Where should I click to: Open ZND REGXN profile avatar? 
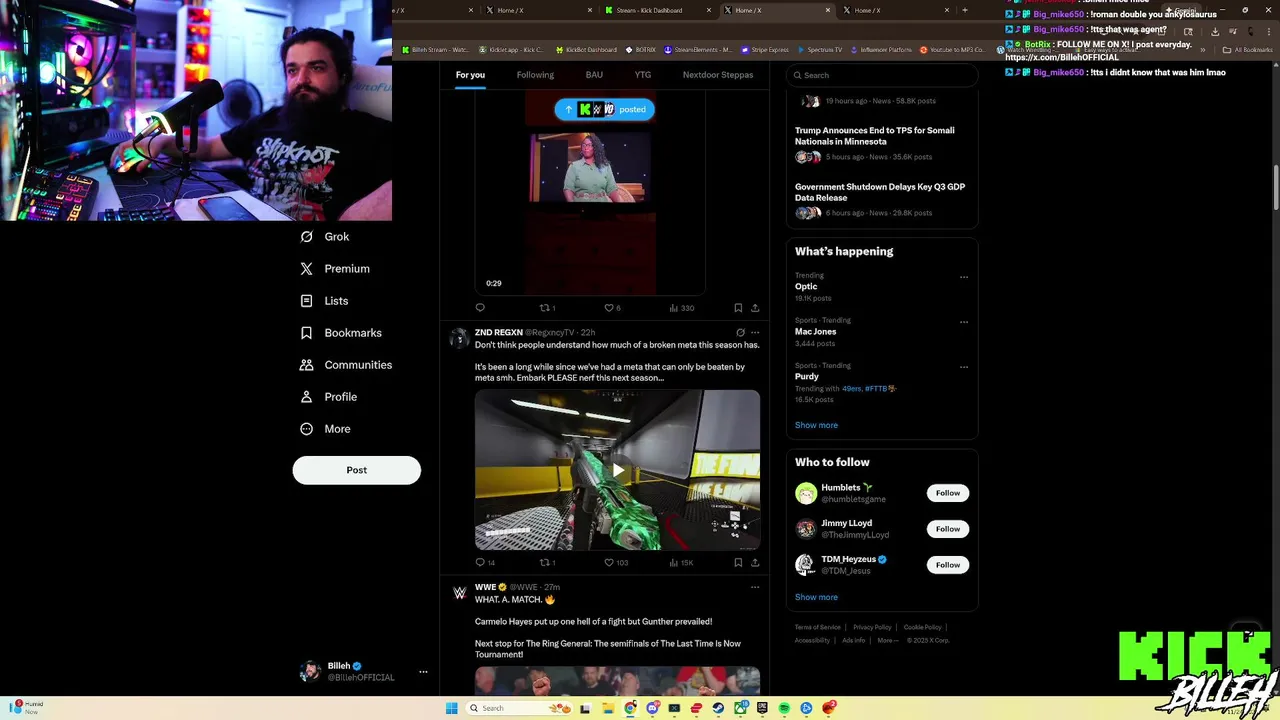tap(459, 338)
